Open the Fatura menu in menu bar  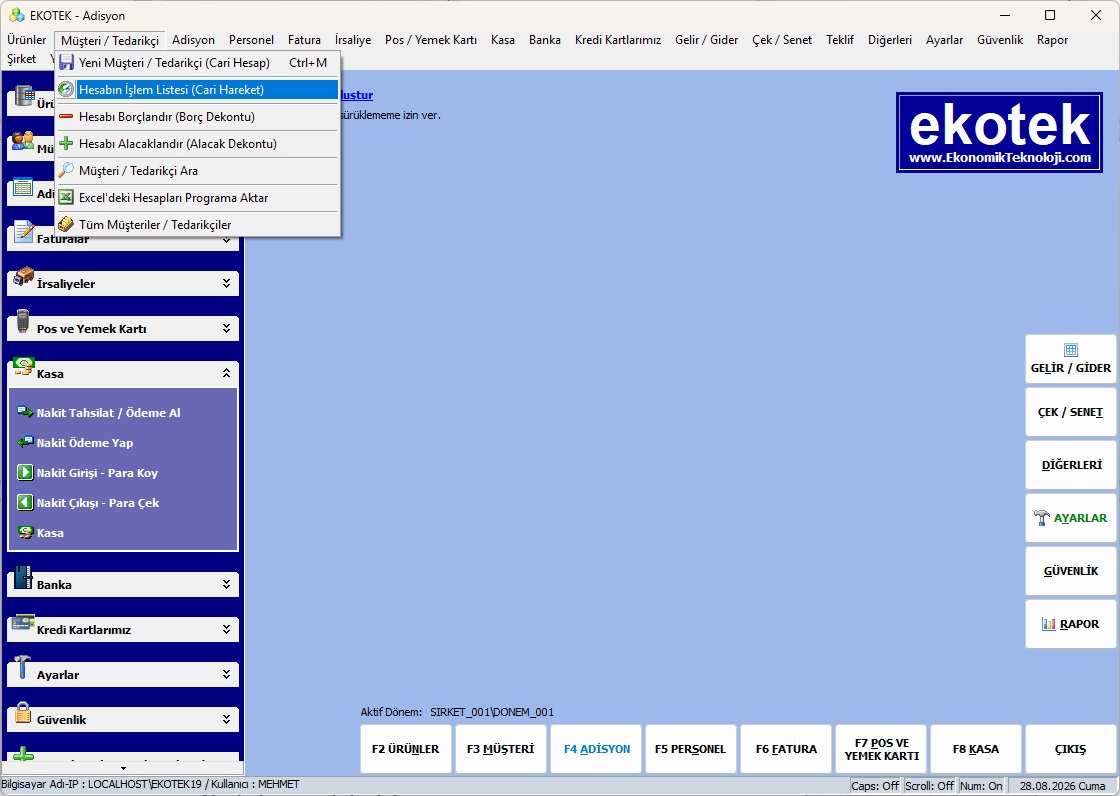coord(304,40)
